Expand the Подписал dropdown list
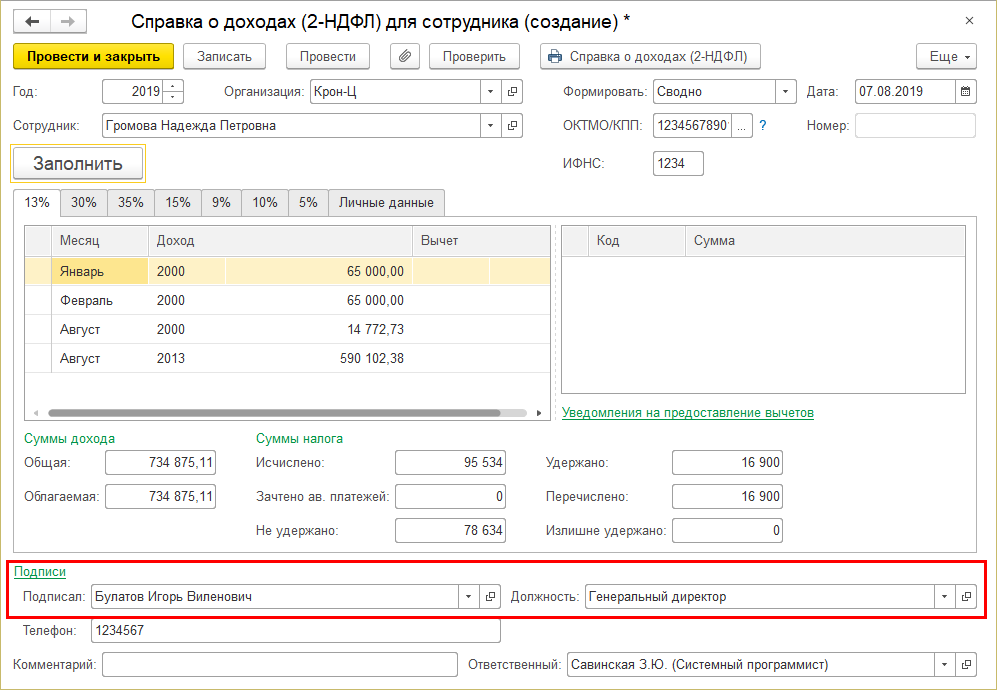Image resolution: width=997 pixels, height=690 pixels. click(468, 597)
